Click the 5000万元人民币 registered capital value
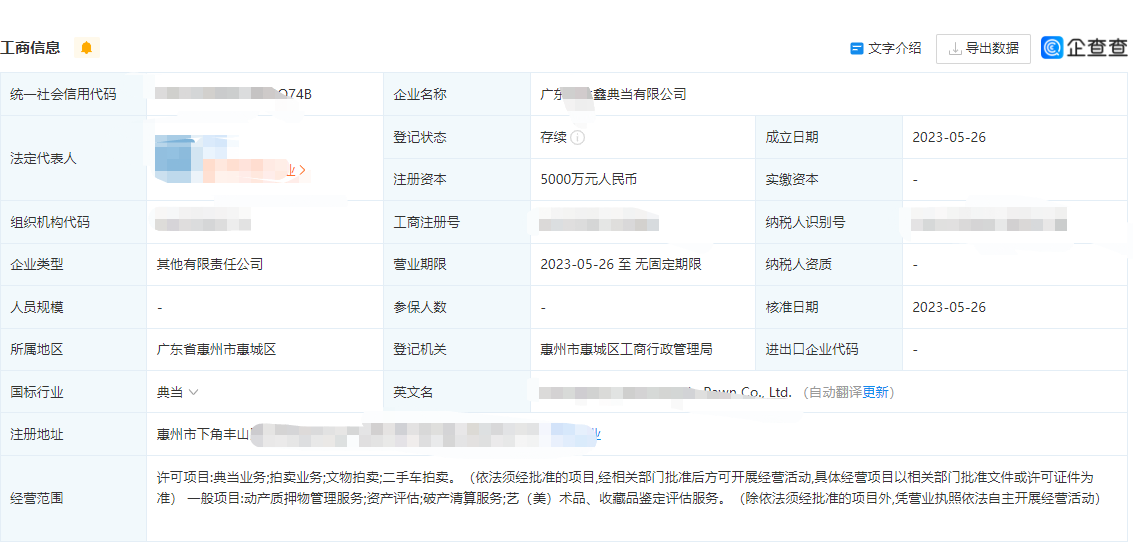Viewport: 1133px width, 557px height. tap(588, 180)
